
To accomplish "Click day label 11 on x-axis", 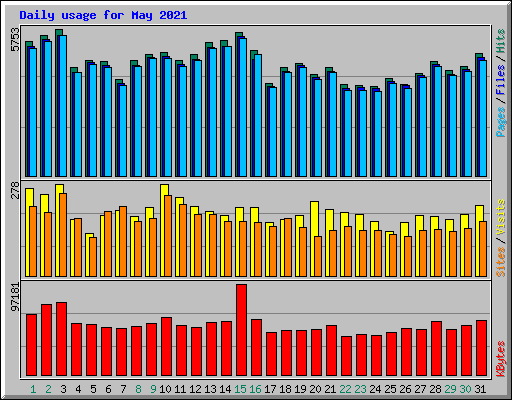I will tap(180, 389).
